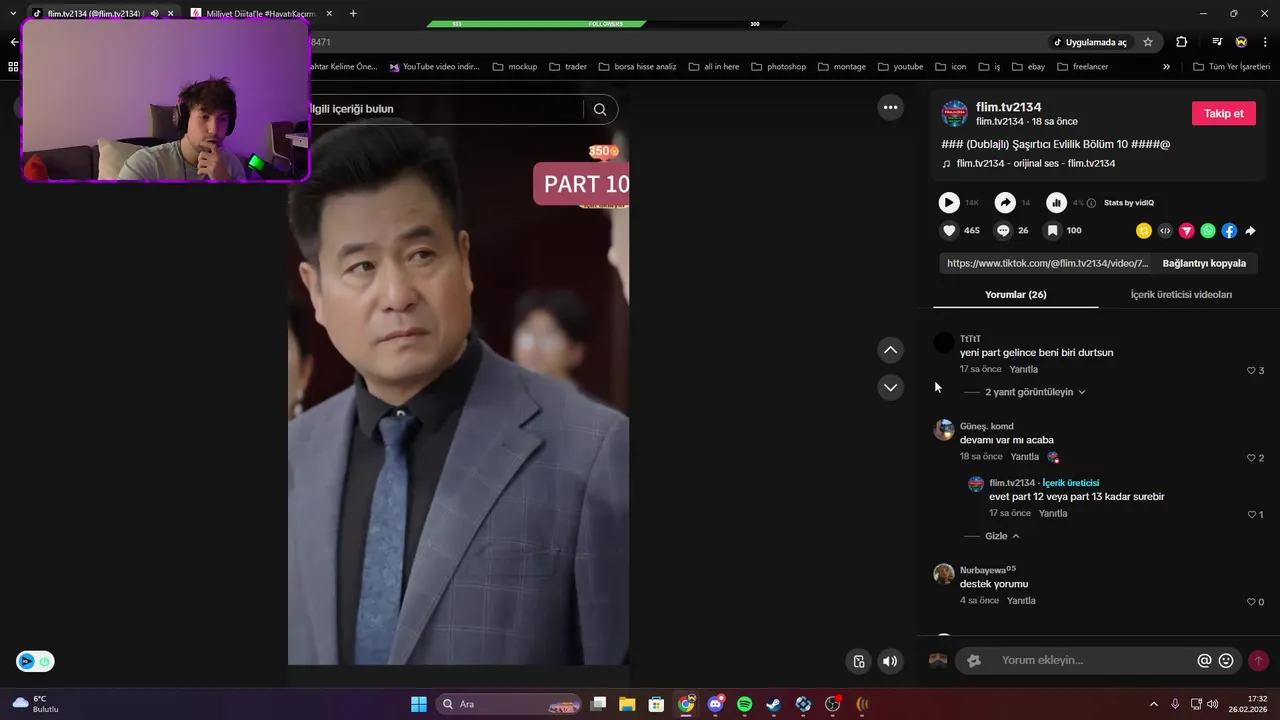Expand 2 yanıt görüntüleyin replies
Image resolution: width=1280 pixels, height=720 pixels.
pos(1035,392)
